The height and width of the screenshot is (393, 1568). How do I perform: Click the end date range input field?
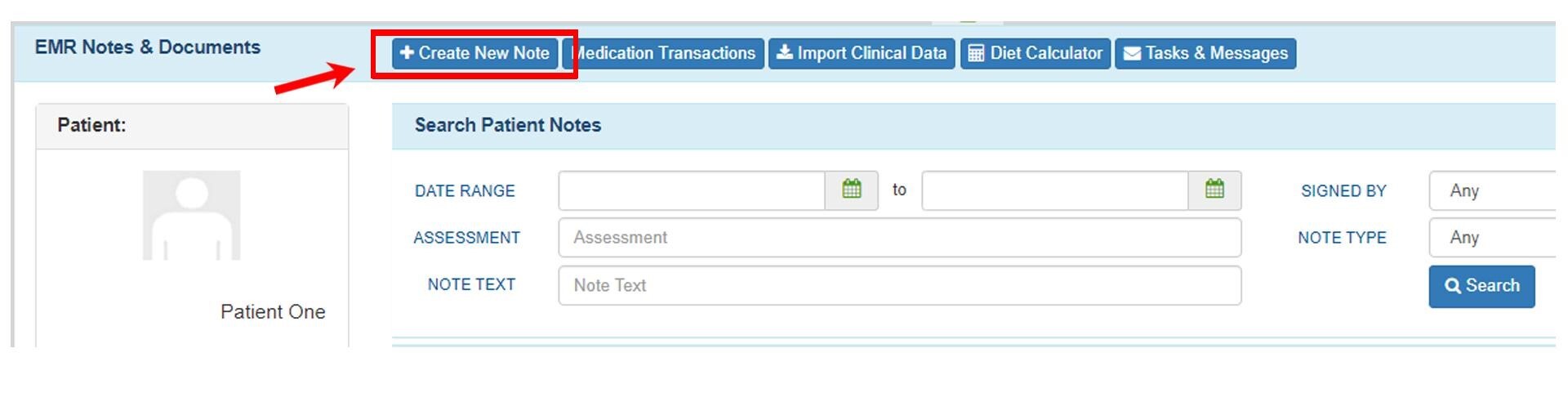coord(1054,190)
